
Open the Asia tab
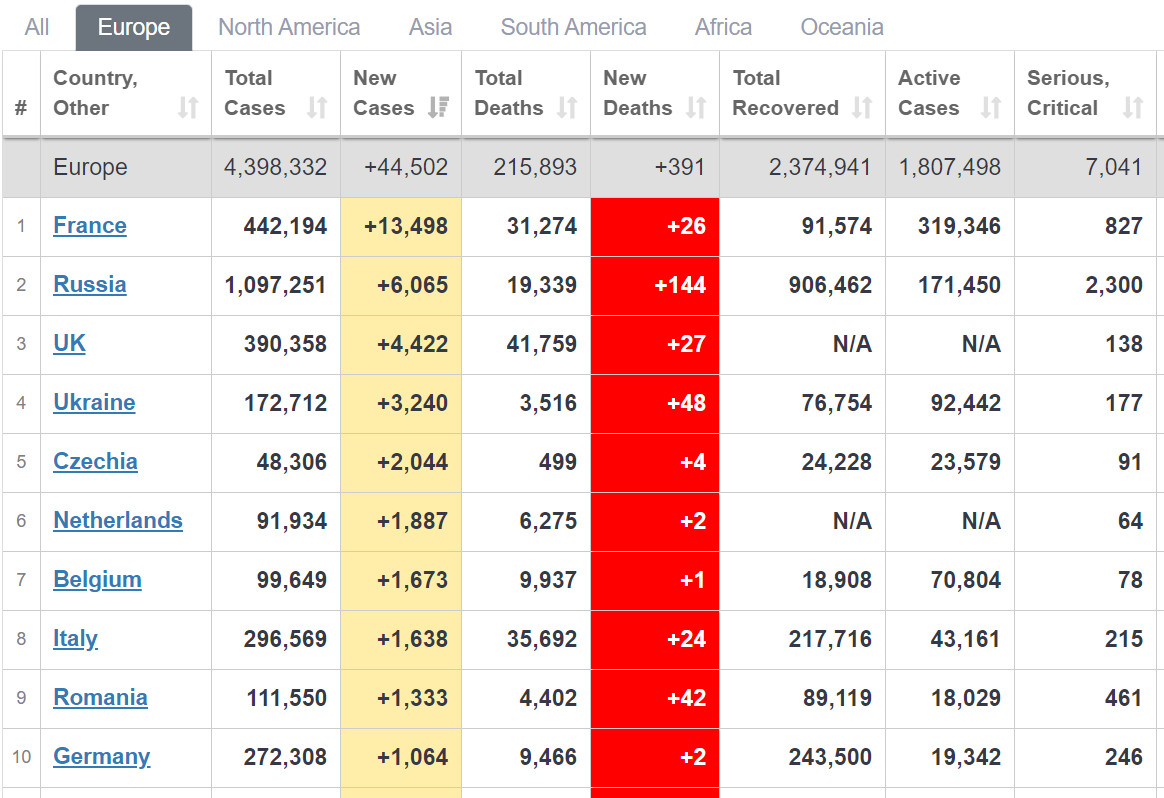point(430,27)
